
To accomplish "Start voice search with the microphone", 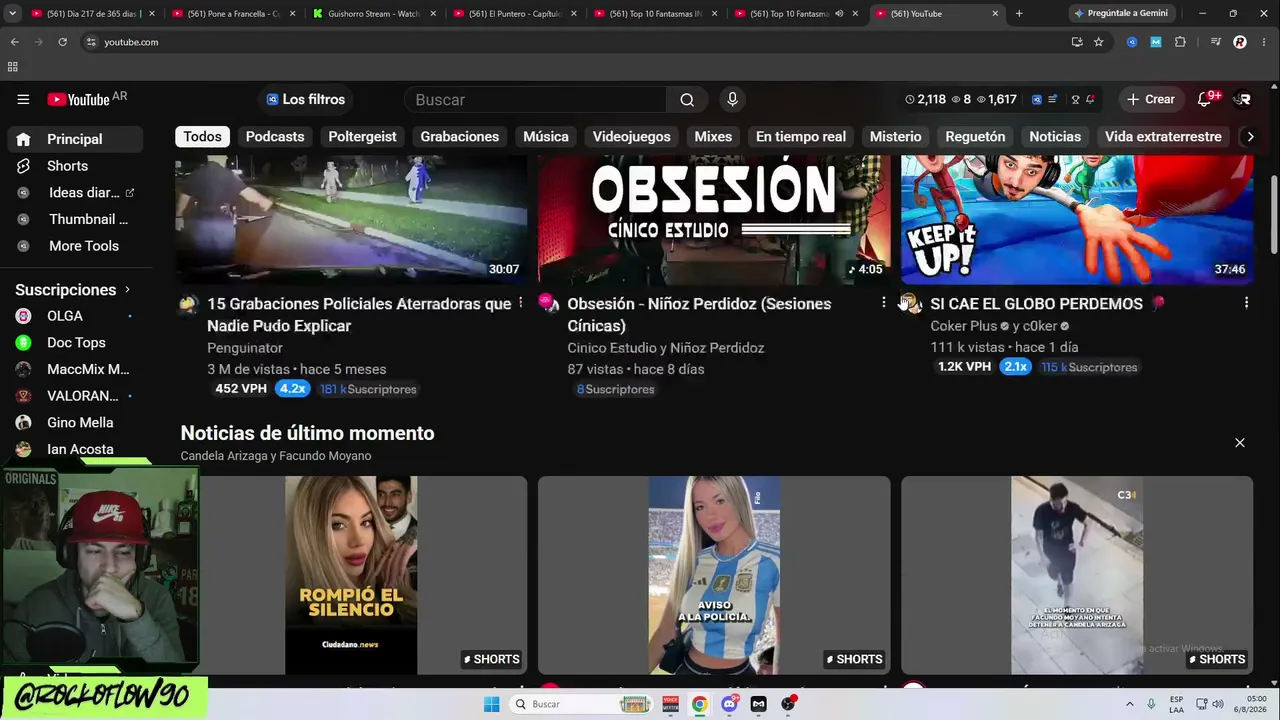I will [732, 100].
